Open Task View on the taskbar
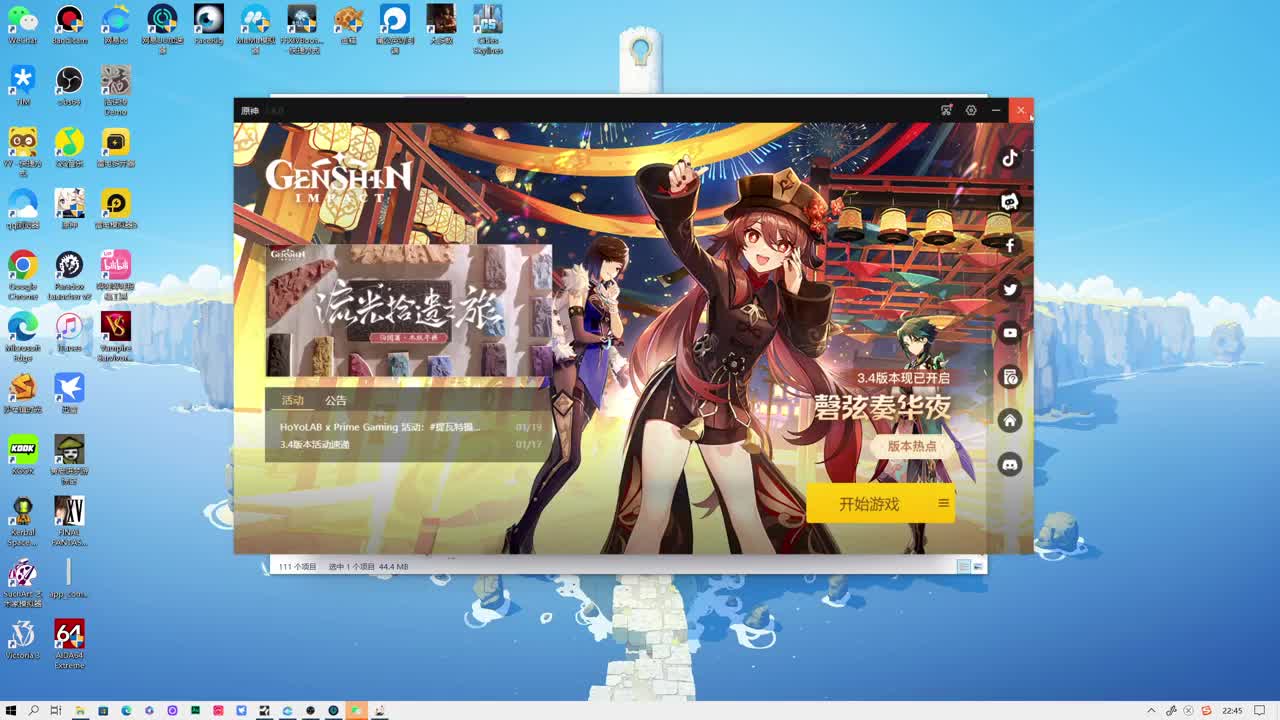The width and height of the screenshot is (1280, 720). pyautogui.click(x=56, y=711)
